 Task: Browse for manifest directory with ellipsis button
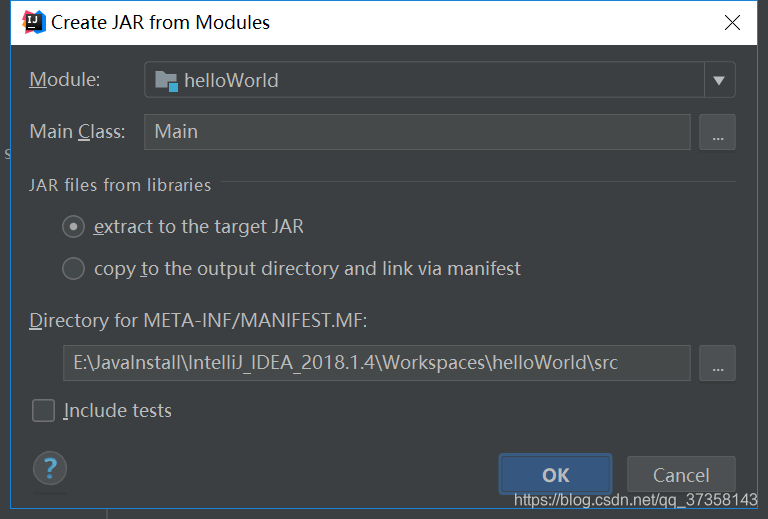(717, 363)
